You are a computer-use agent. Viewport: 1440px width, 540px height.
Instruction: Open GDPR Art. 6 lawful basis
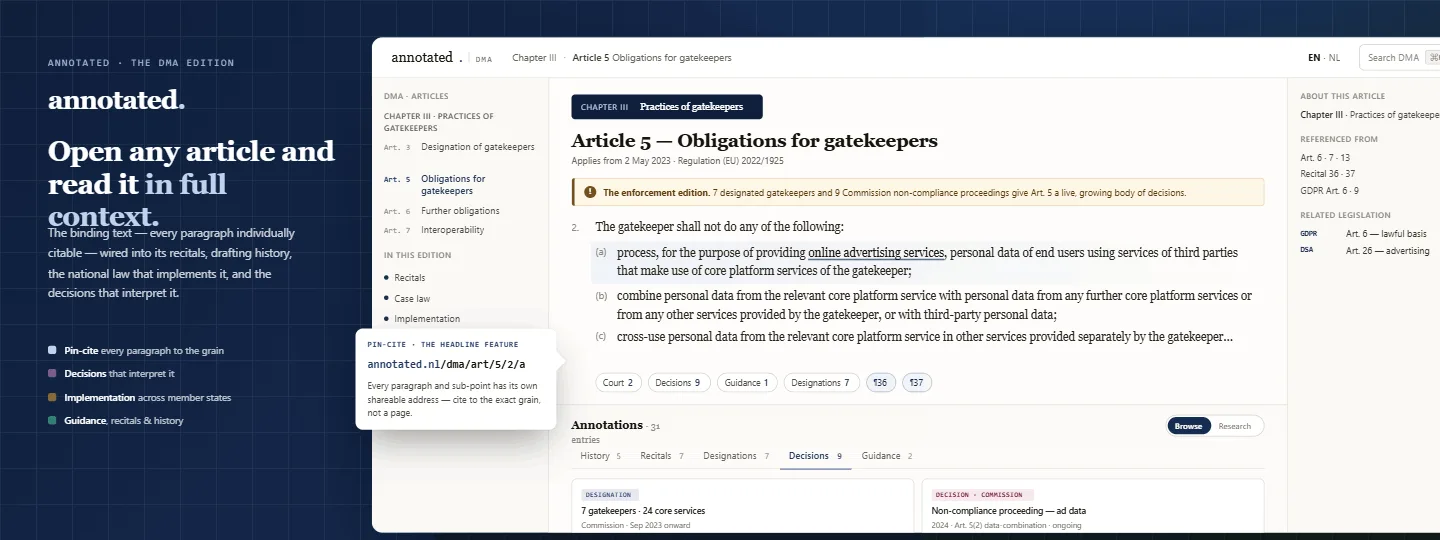point(1364,234)
